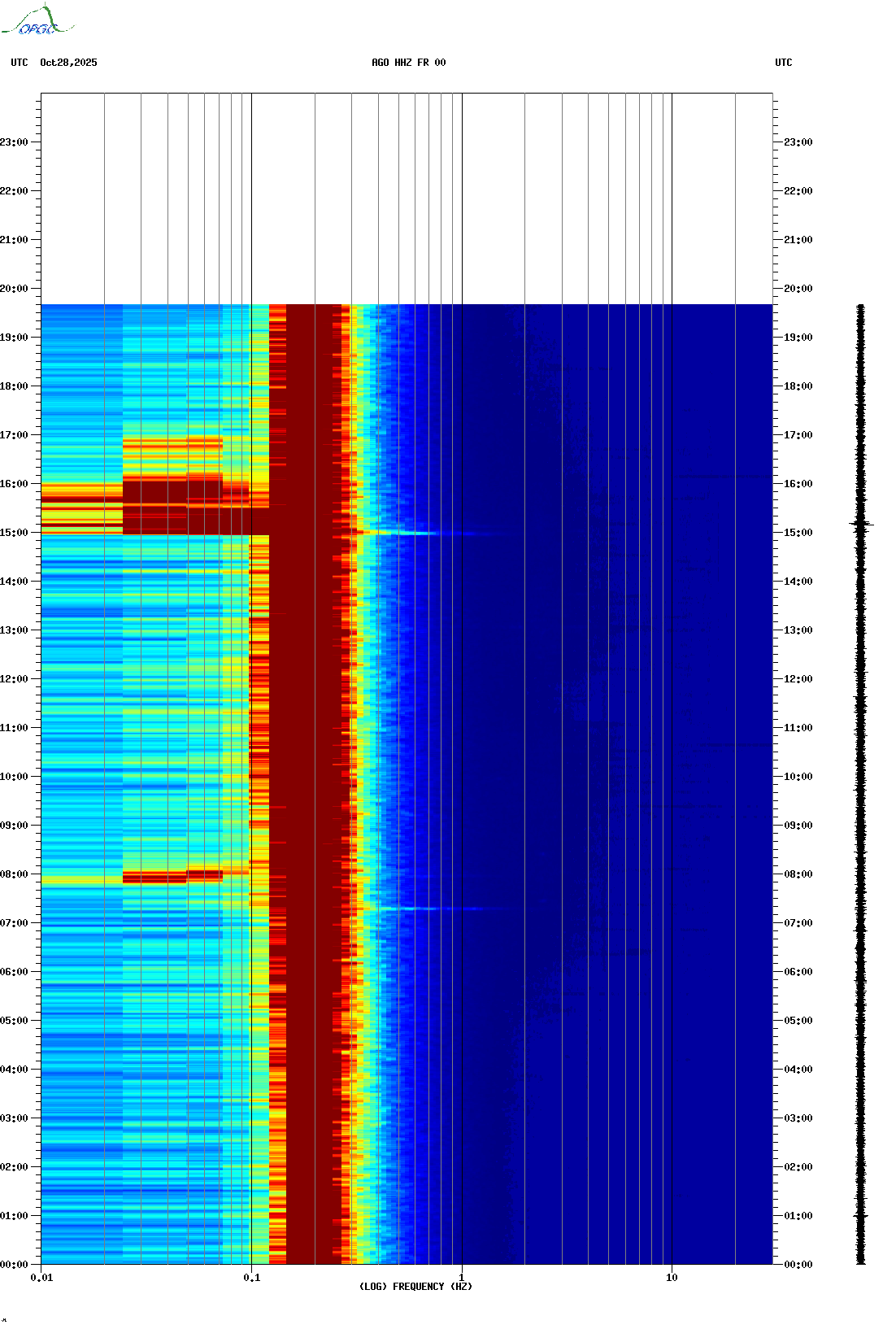This screenshot has width=896, height=1329.
Task: Click the seismogram spike near 15:00
Action: [861, 525]
